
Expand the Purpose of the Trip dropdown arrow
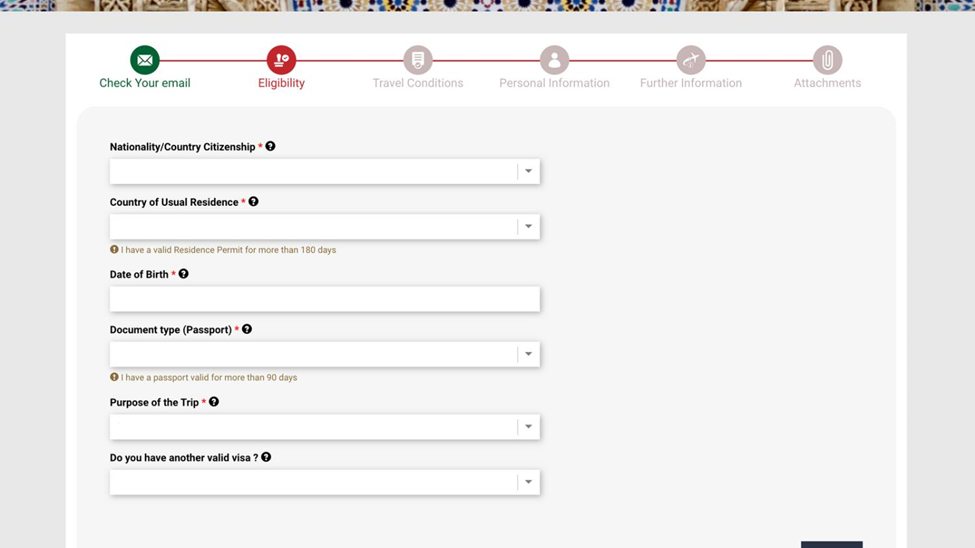click(529, 427)
